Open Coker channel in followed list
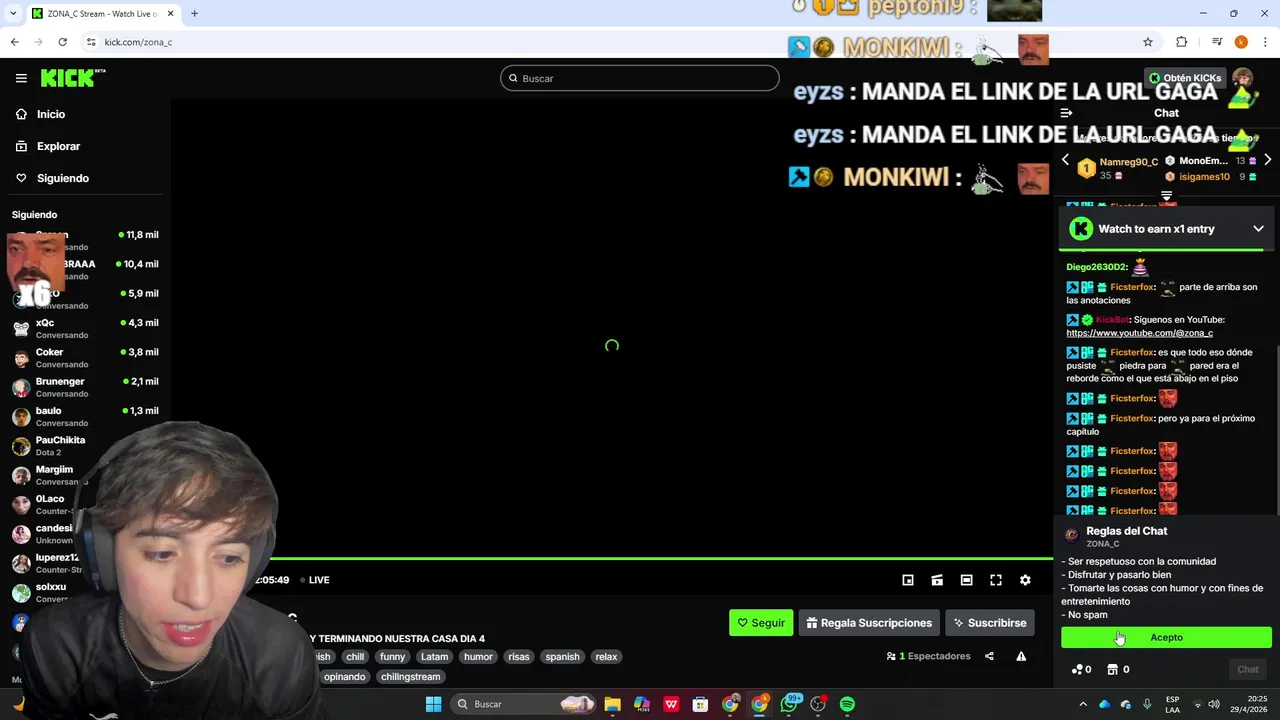Screen dimensions: 1280x720 point(85,357)
